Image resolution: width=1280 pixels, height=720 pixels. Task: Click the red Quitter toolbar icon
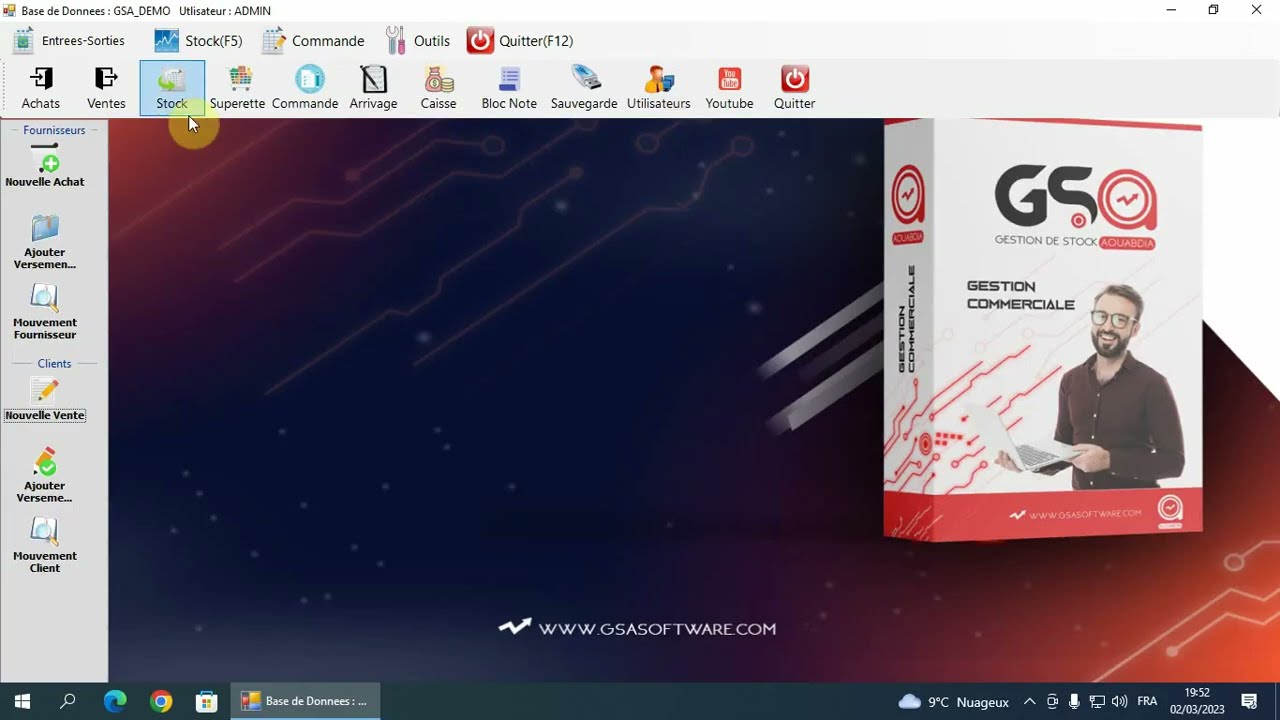(795, 88)
